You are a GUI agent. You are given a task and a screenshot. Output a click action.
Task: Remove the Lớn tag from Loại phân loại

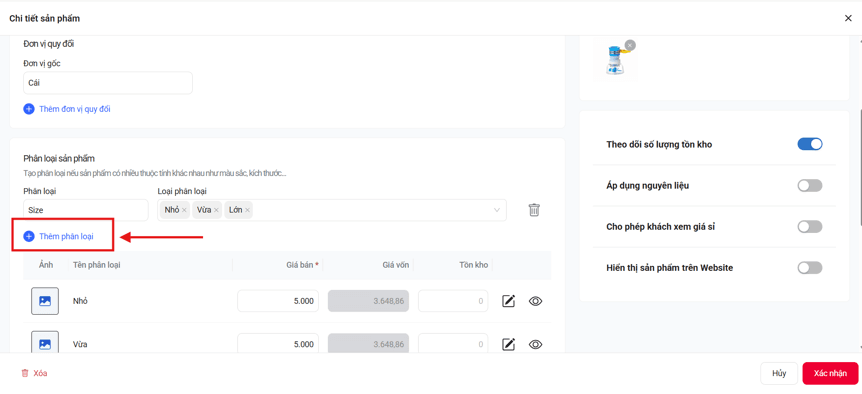pos(248,210)
